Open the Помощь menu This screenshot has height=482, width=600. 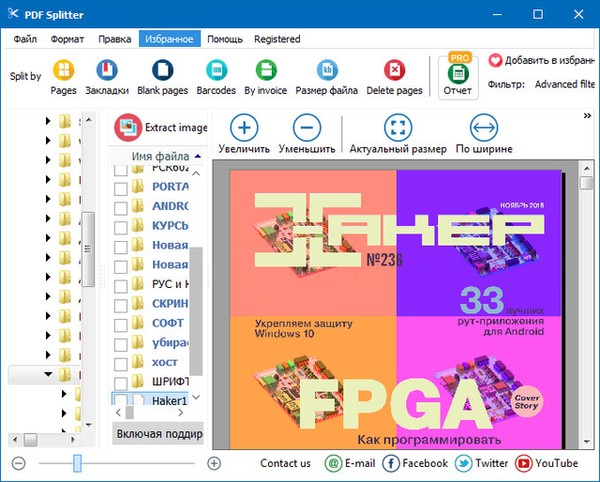click(x=223, y=39)
